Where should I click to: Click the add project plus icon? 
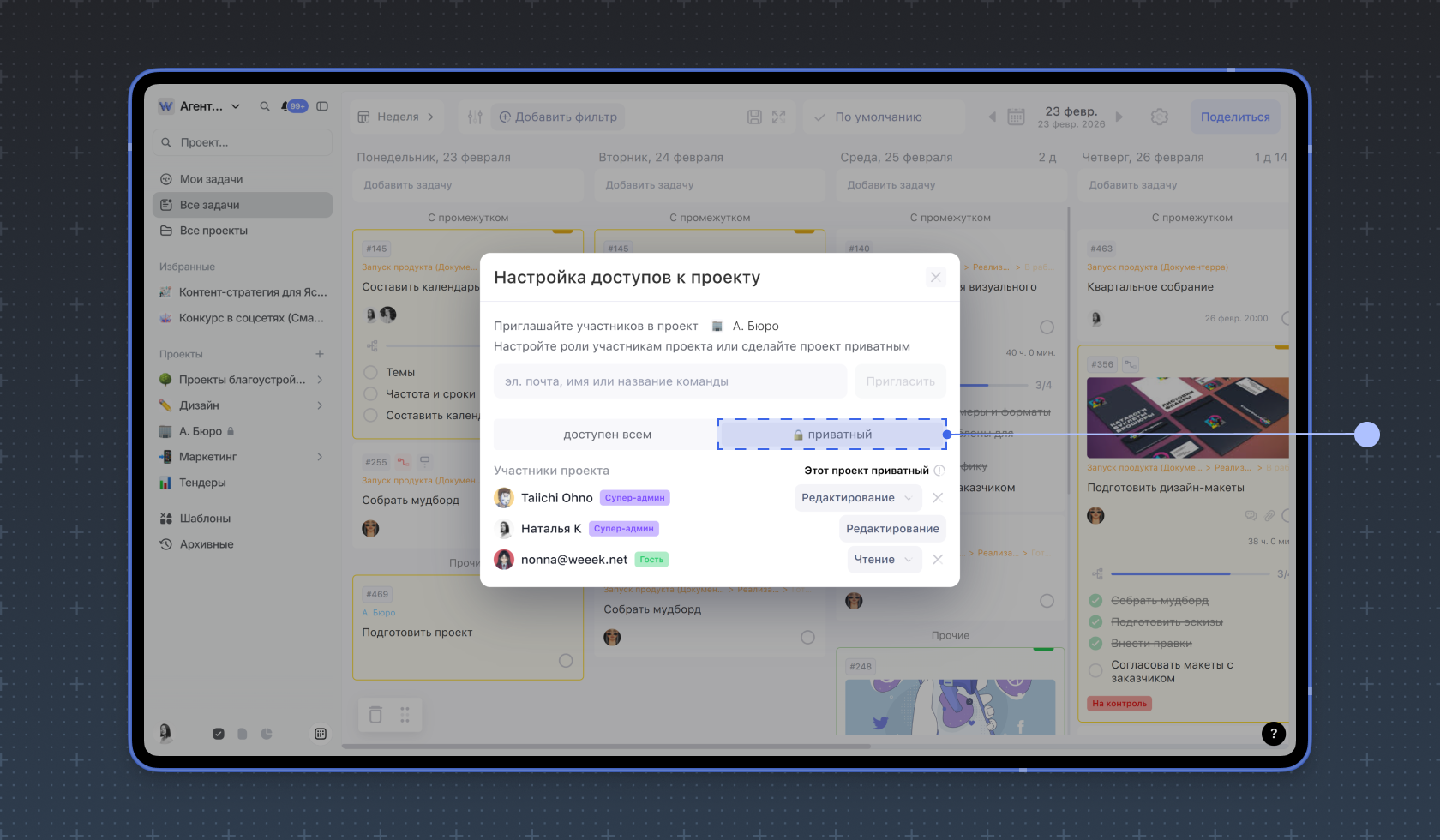319,354
